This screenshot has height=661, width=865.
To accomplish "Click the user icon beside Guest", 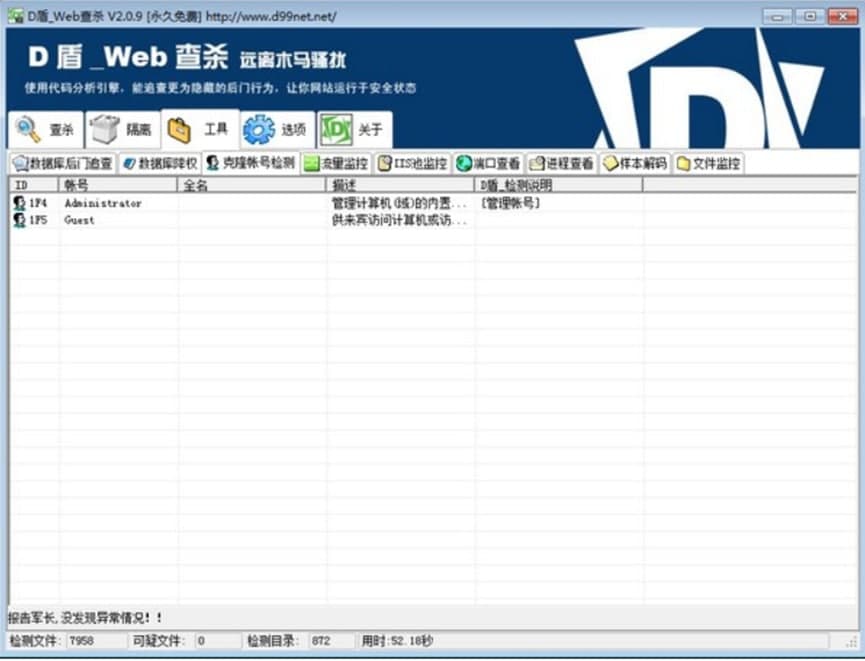I will click(20, 219).
